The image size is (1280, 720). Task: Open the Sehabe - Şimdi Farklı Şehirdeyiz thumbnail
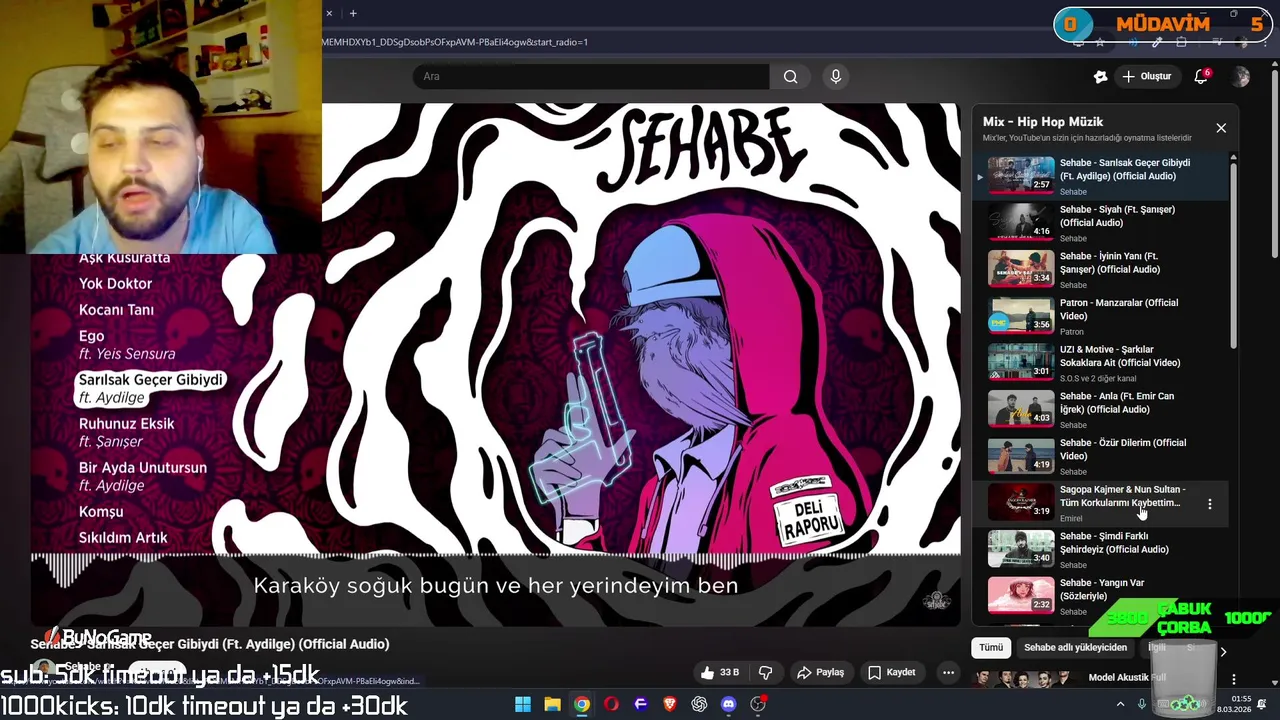click(x=1021, y=549)
